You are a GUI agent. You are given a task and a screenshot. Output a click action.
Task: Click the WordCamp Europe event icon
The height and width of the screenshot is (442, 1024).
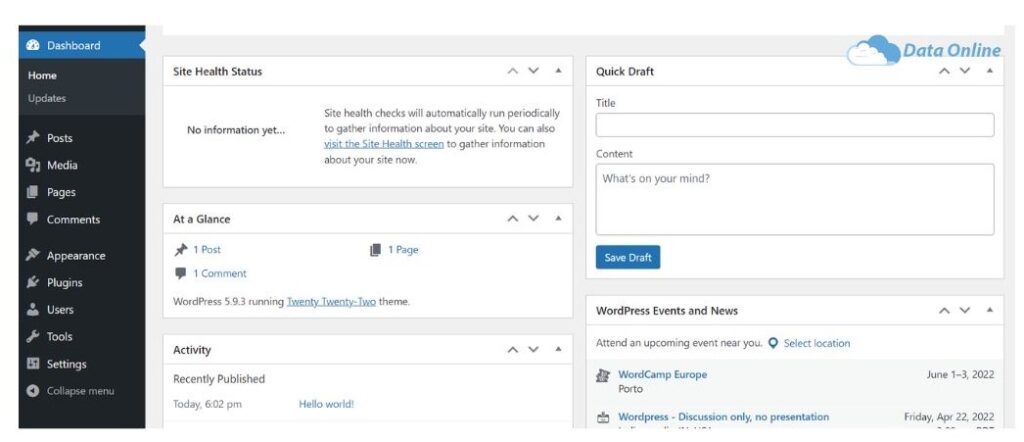click(x=603, y=375)
